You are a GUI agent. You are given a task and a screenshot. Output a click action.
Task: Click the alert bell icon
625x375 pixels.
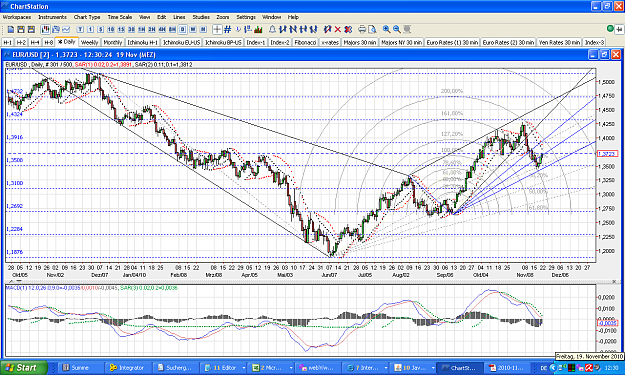coord(273,29)
